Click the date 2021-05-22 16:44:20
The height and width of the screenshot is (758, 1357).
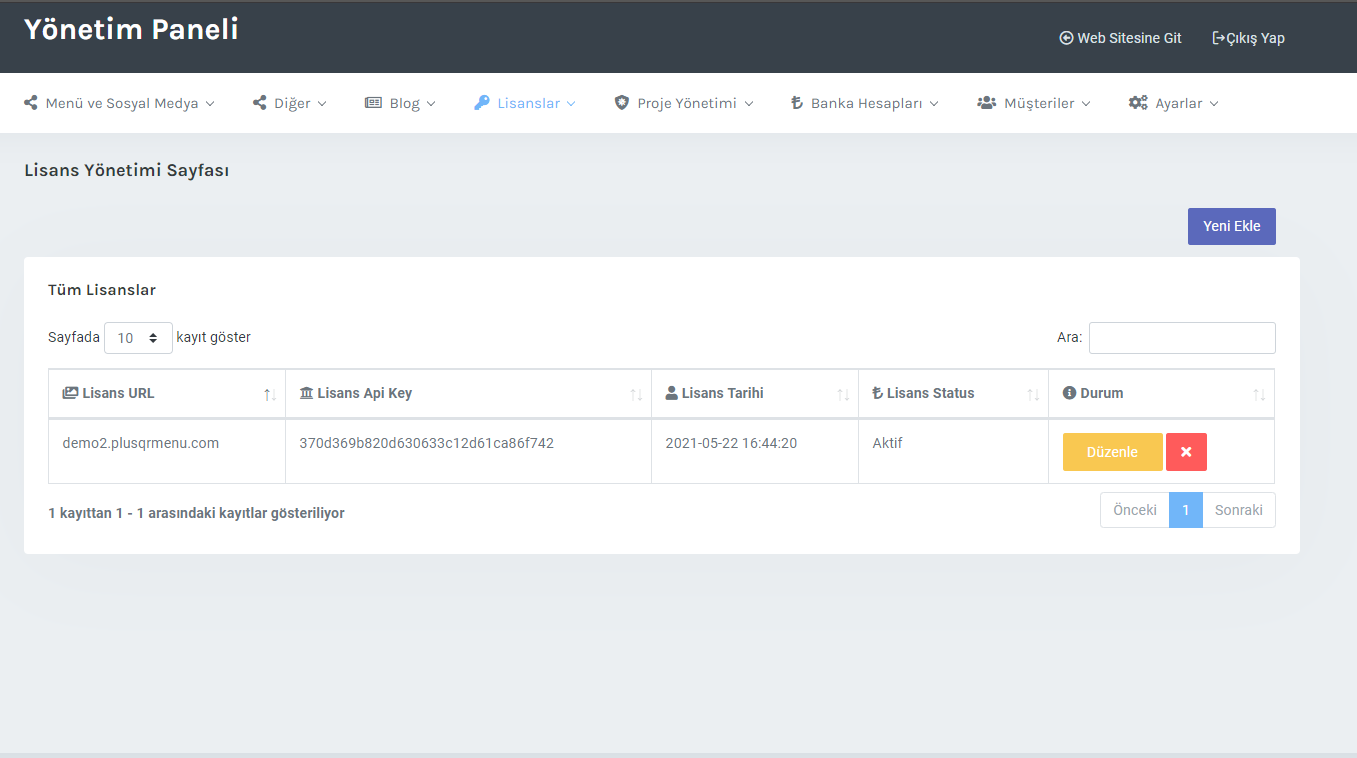731,443
